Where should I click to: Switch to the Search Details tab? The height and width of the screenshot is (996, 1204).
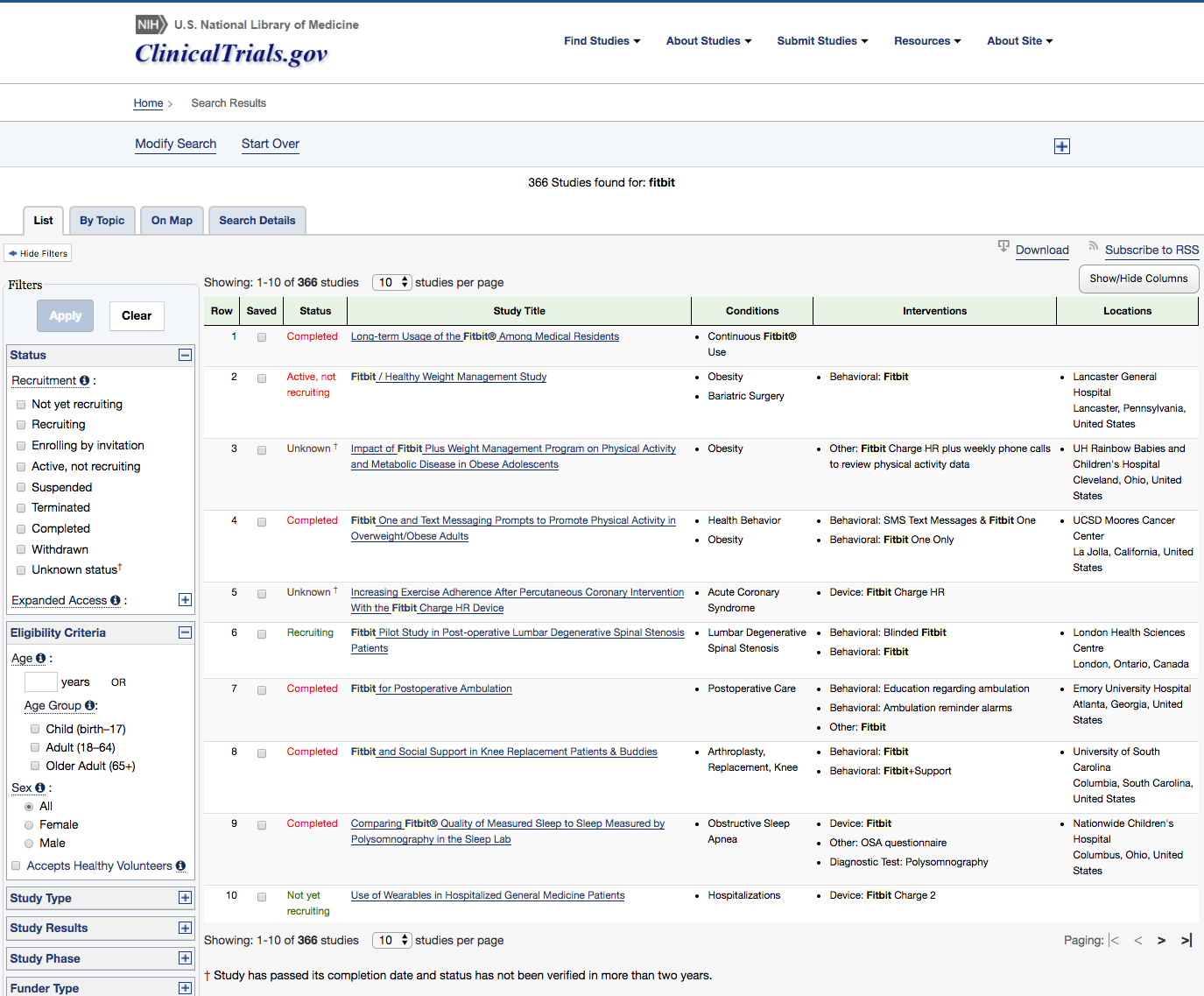pos(257,221)
